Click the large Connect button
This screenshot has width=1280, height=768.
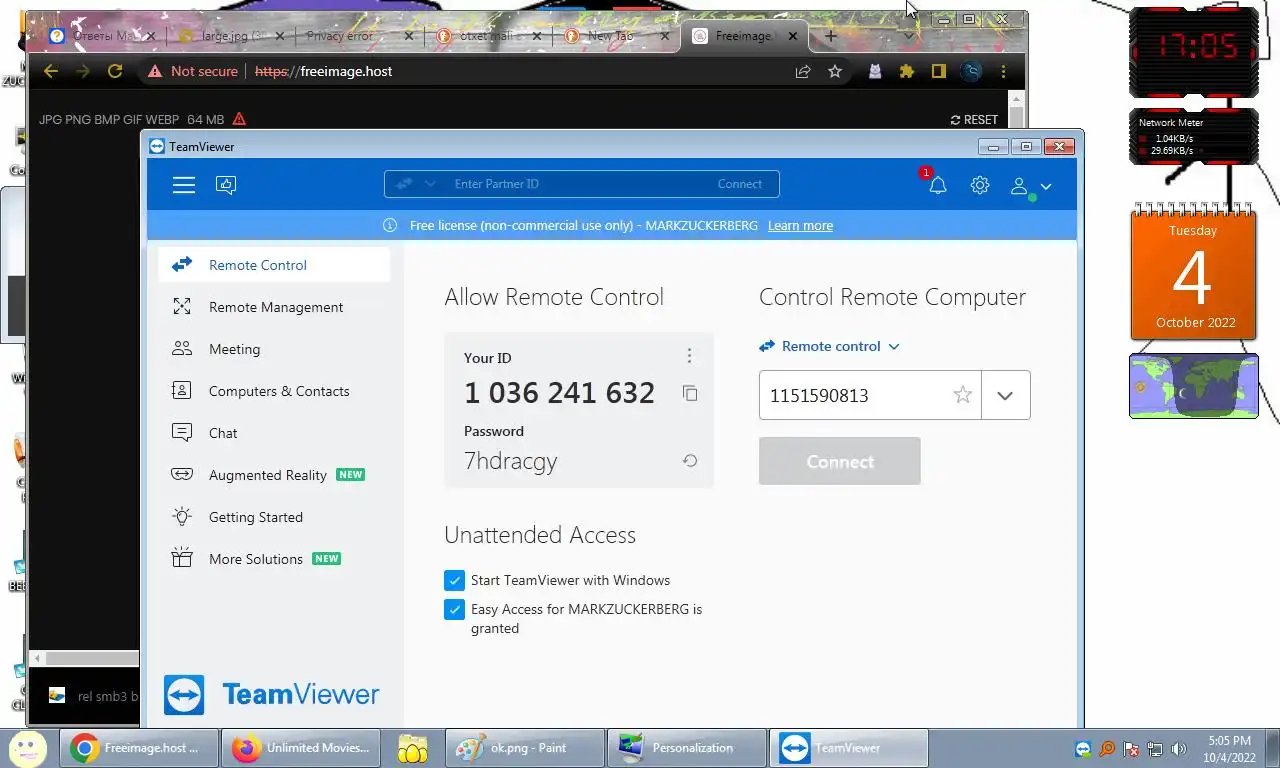pos(839,461)
